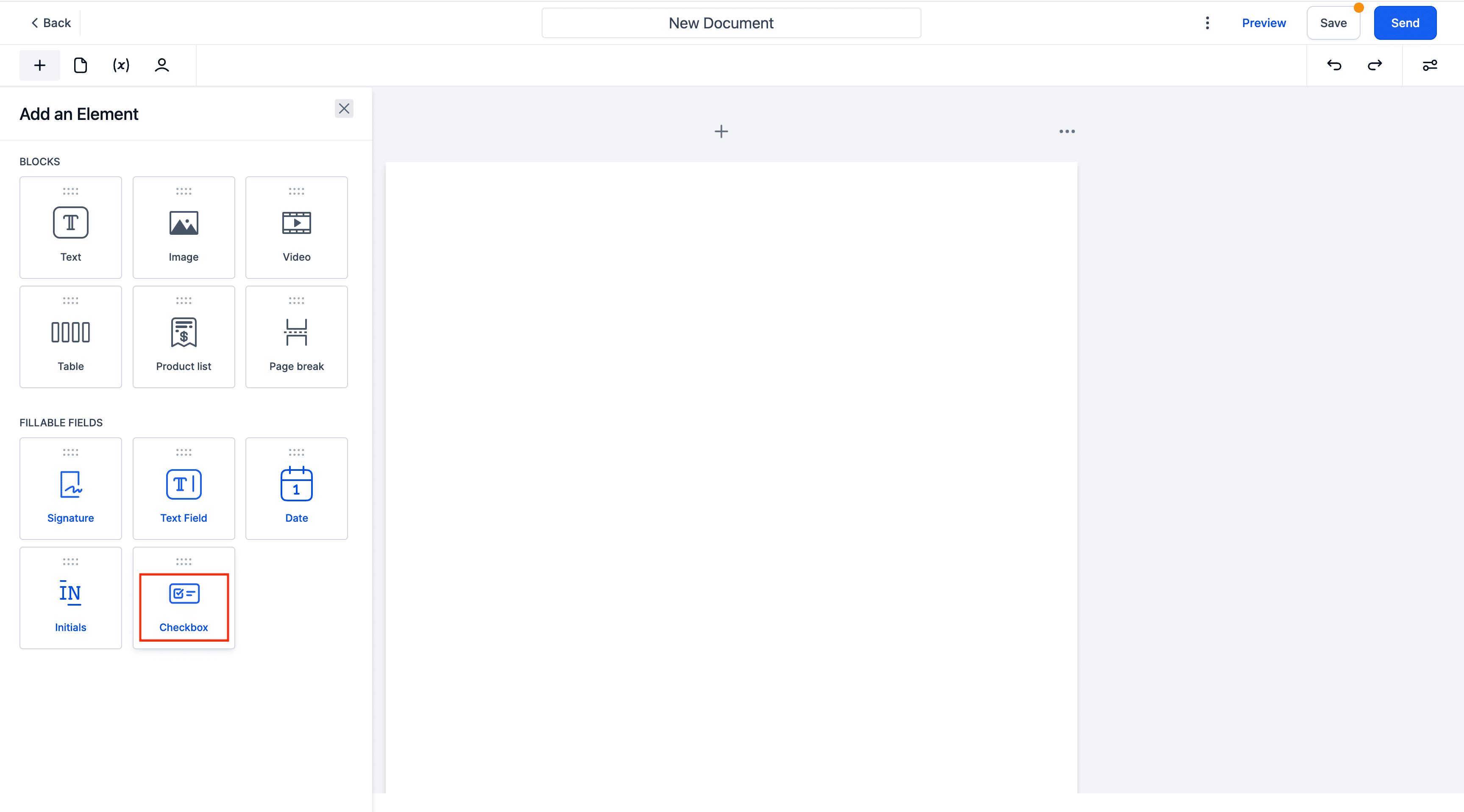
Task: Send the document
Action: [x=1405, y=23]
